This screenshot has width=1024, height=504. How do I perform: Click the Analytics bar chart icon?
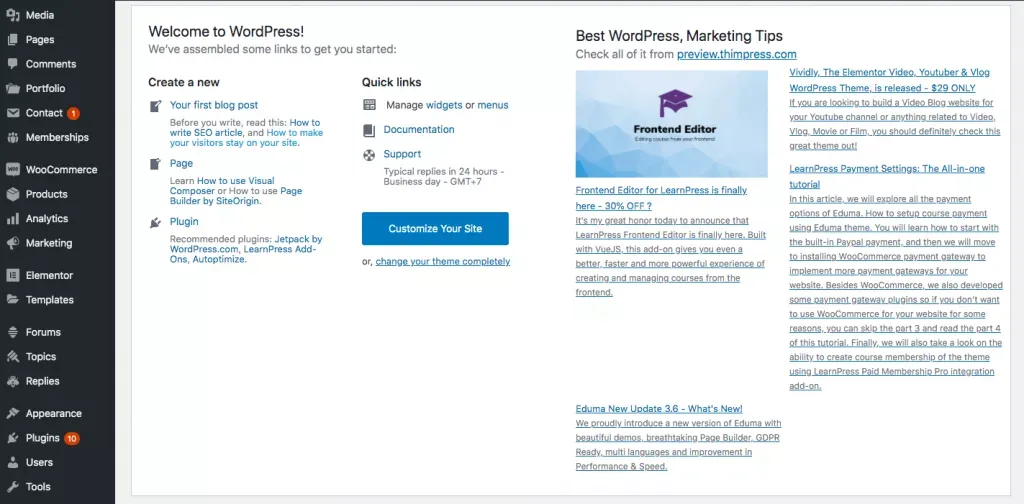click(12, 219)
